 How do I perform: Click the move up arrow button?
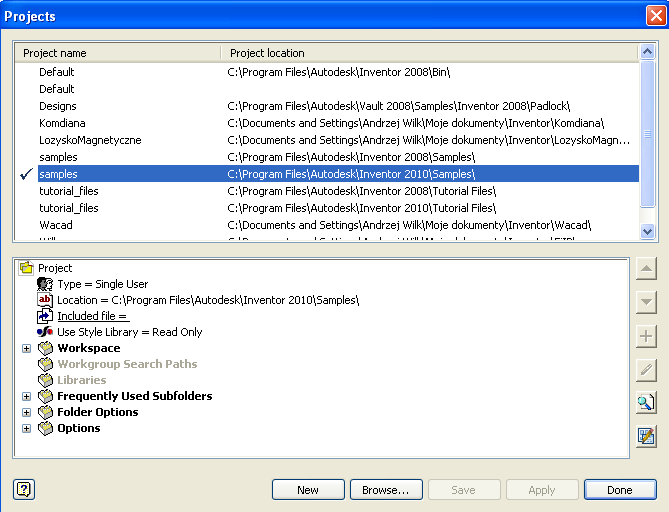[646, 268]
